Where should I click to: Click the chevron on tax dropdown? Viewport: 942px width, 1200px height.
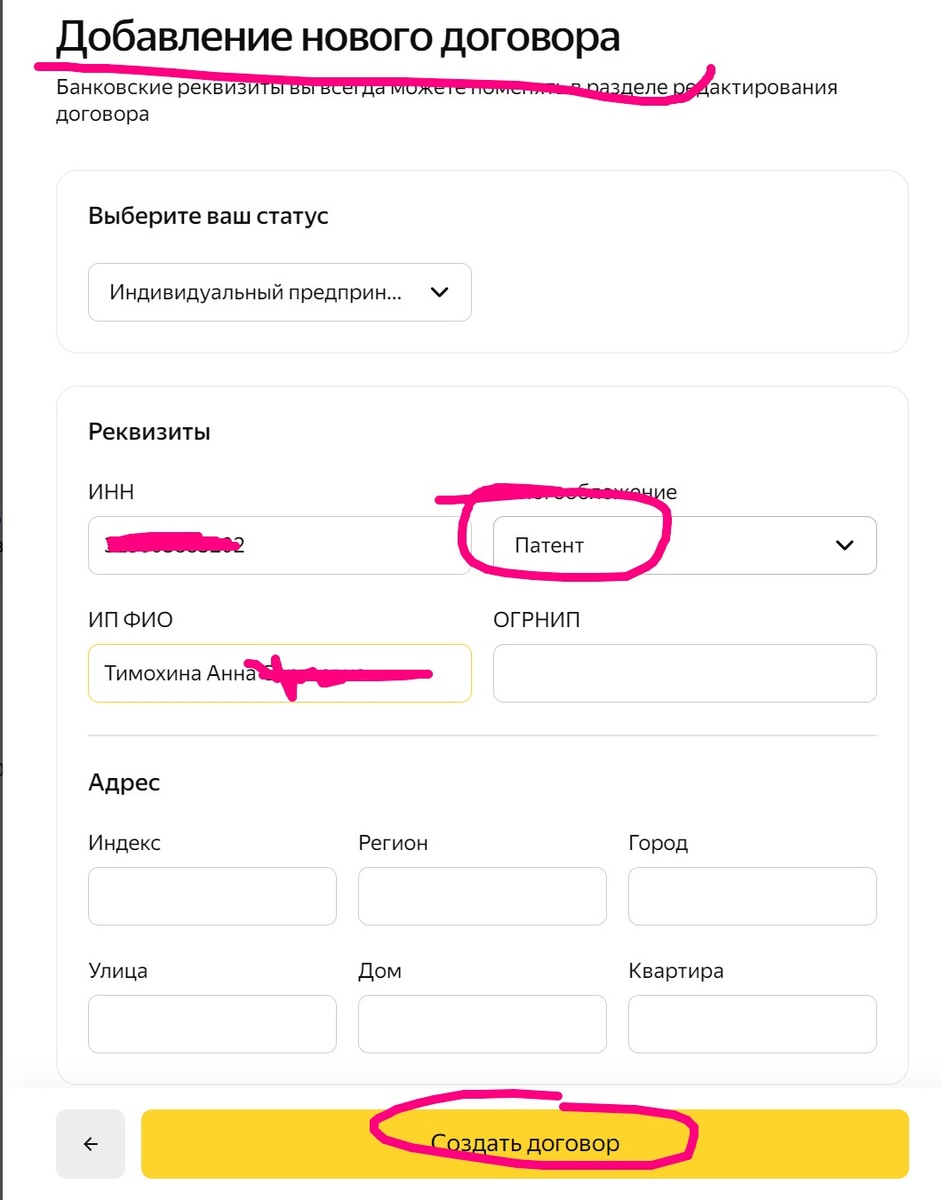pyautogui.click(x=844, y=545)
